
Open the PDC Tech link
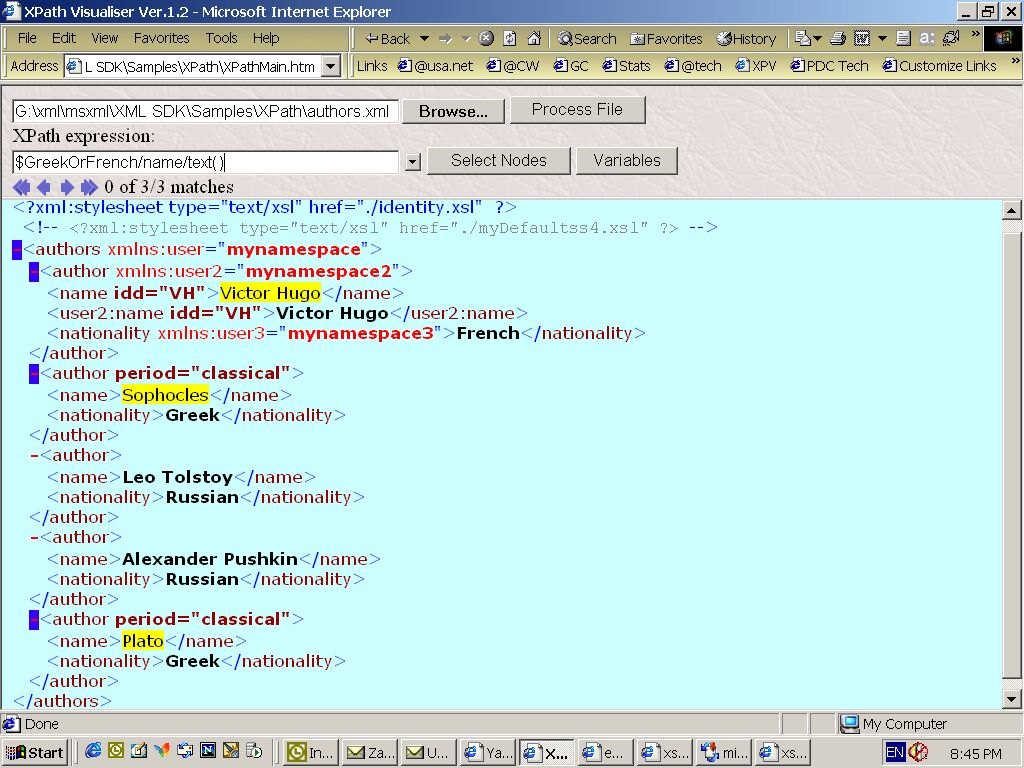pyautogui.click(x=829, y=66)
